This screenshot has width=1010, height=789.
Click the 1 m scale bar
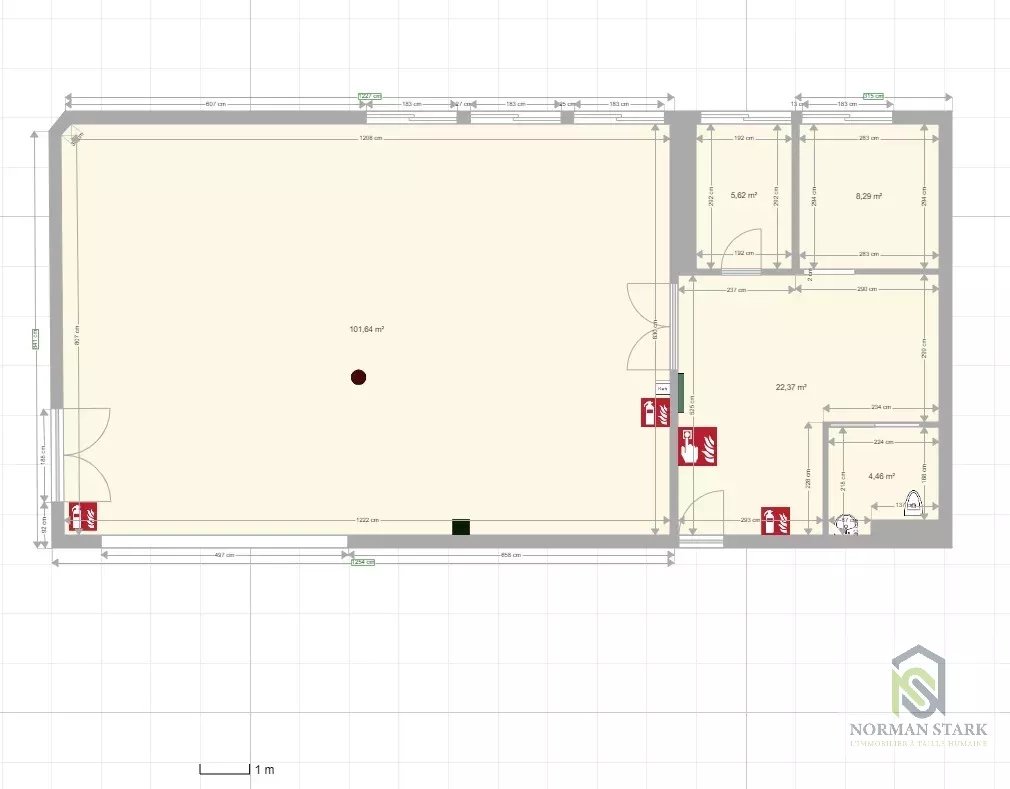[236, 769]
